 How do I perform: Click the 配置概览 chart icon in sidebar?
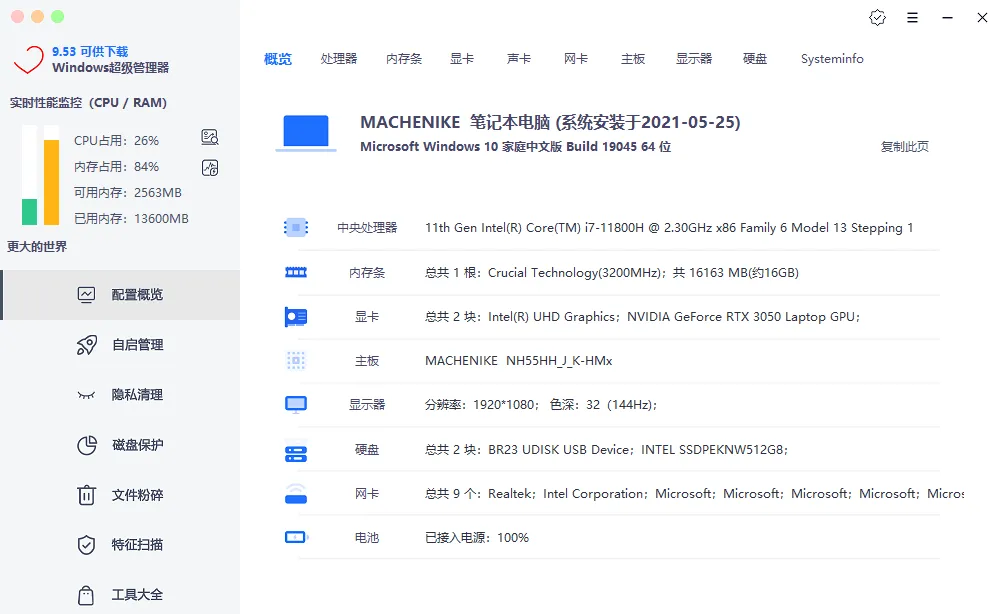pyautogui.click(x=86, y=294)
